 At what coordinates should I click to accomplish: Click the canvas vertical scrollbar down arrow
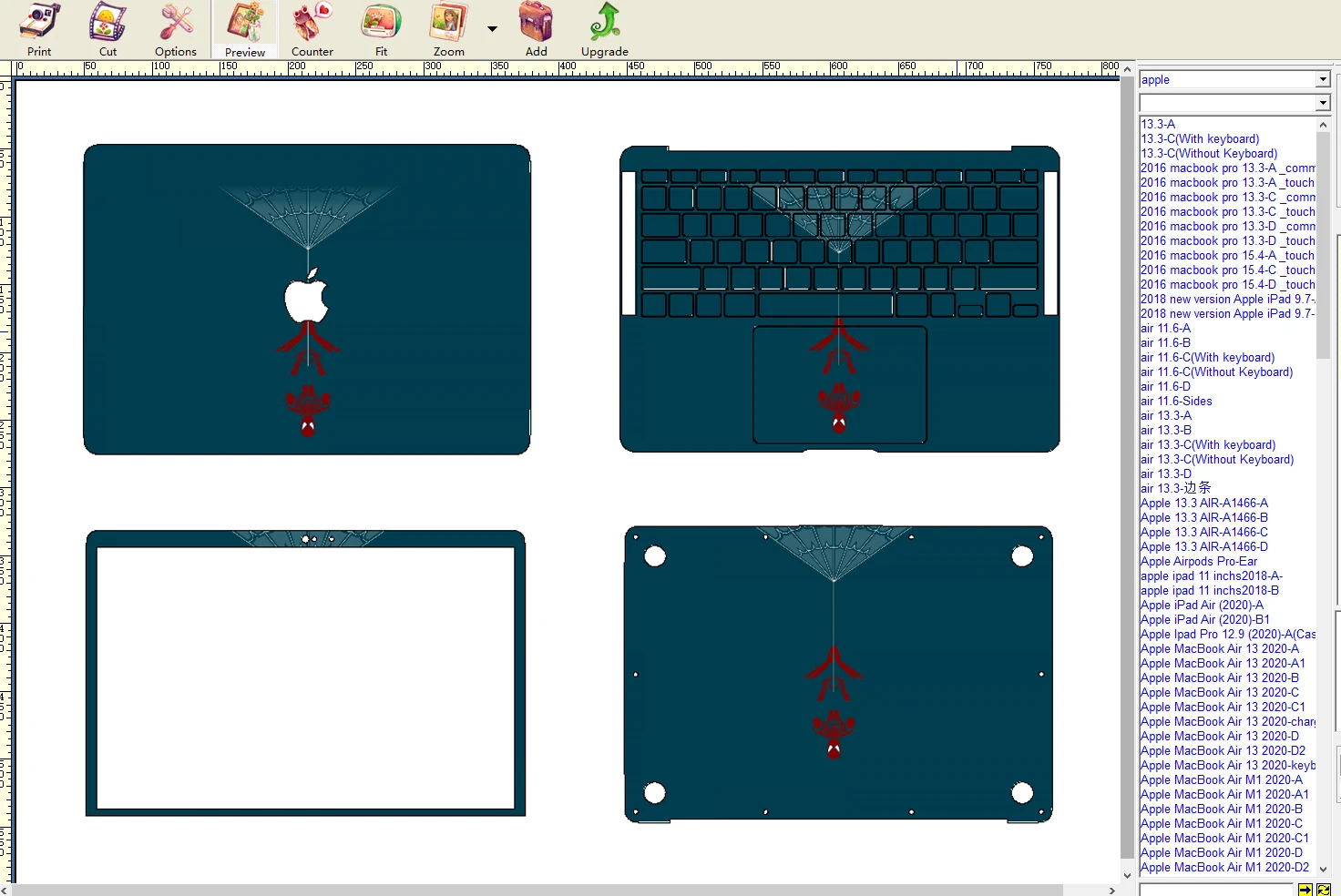[1127, 876]
